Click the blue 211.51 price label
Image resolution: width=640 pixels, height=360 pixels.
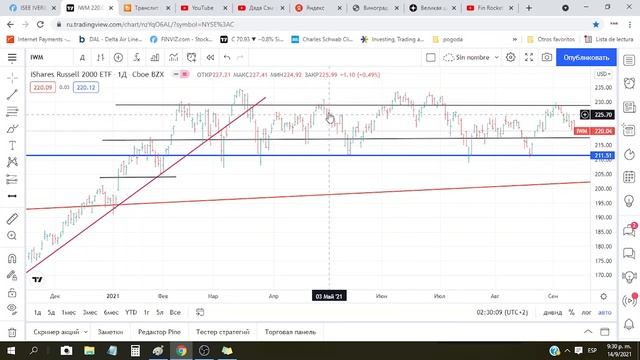[603, 156]
